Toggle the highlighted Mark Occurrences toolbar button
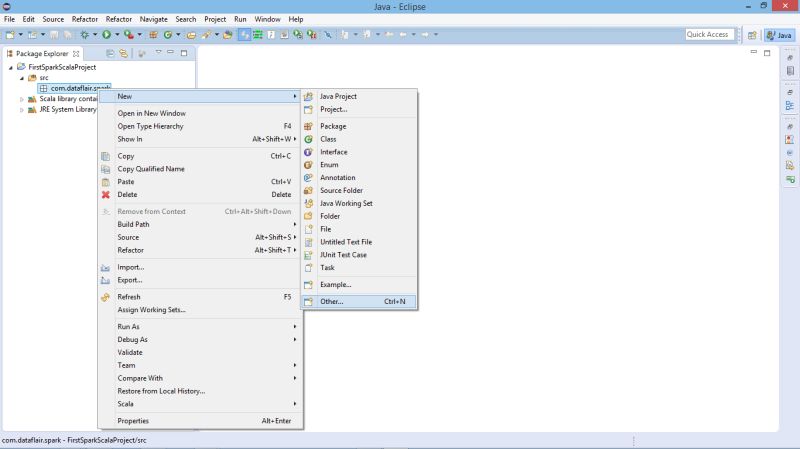Viewport: 800px width, 449px height. 244,35
